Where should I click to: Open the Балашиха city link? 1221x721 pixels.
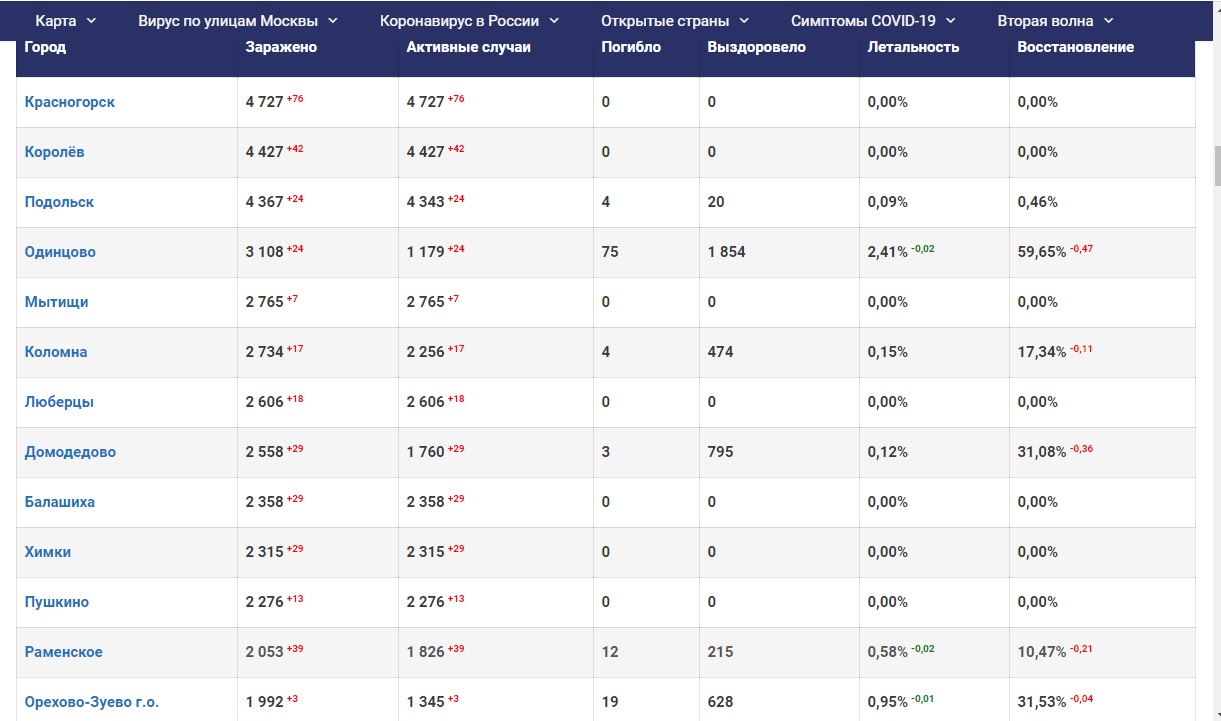click(x=60, y=502)
